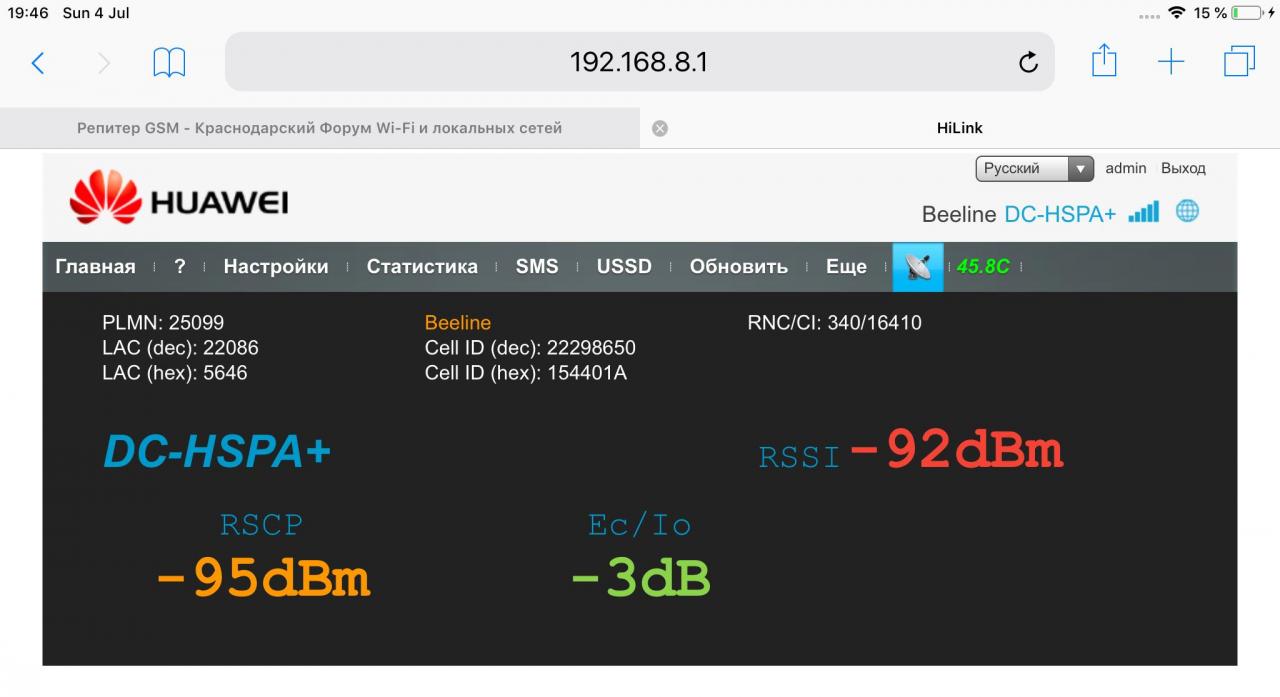The width and height of the screenshot is (1280, 697).
Task: Open the Safari bookmarks book icon
Action: click(169, 63)
